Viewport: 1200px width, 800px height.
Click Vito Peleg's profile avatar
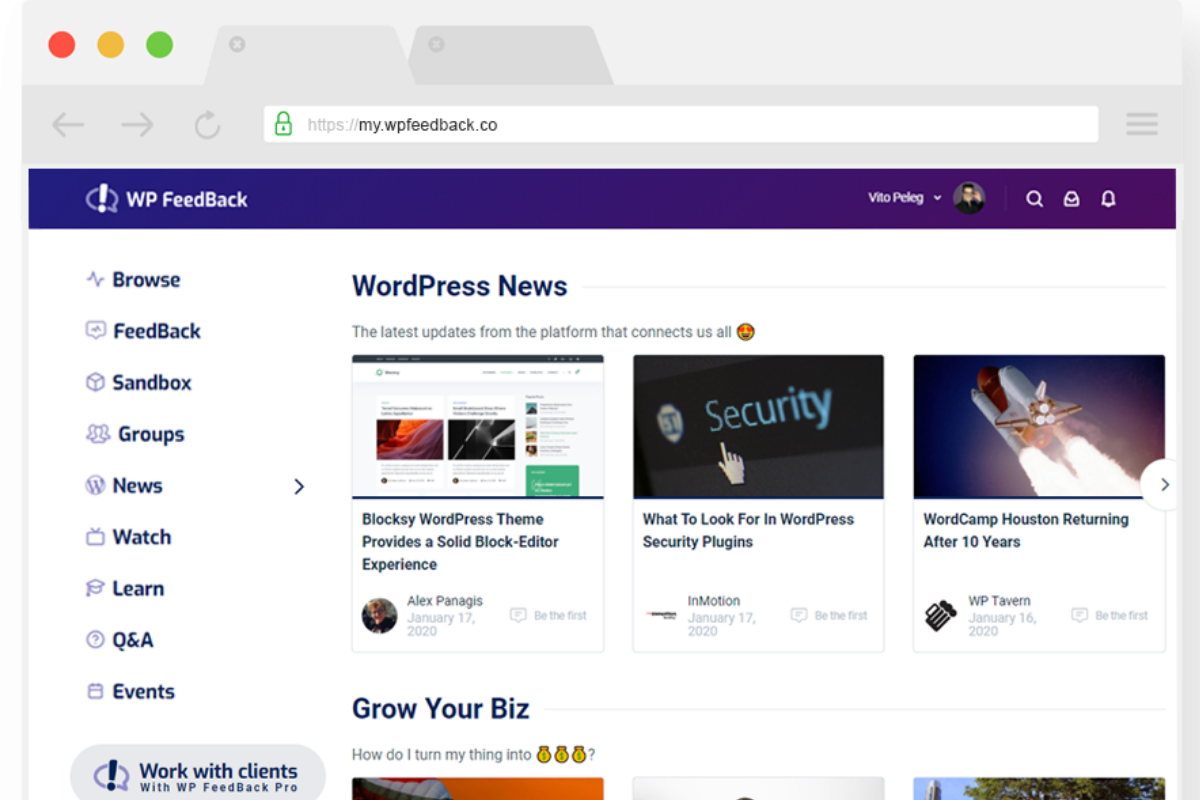pyautogui.click(x=969, y=198)
